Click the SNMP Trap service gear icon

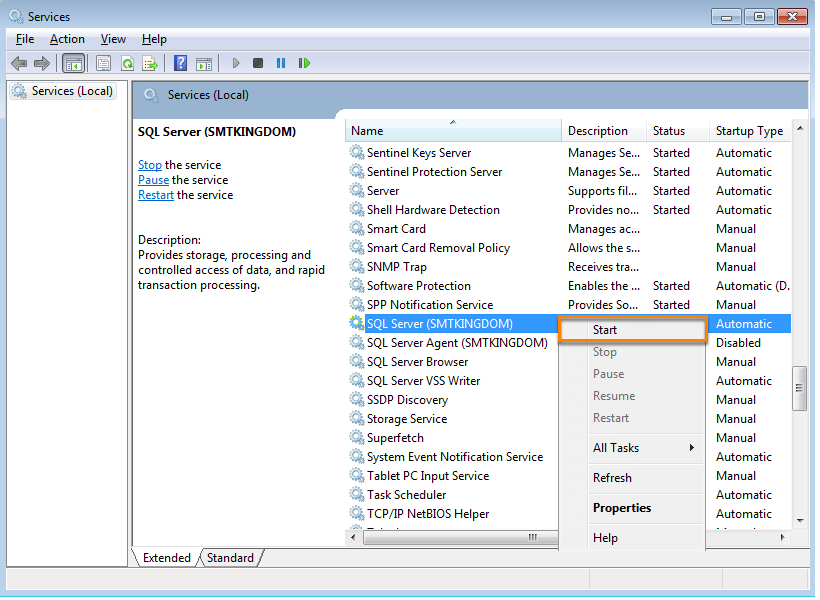(x=358, y=268)
